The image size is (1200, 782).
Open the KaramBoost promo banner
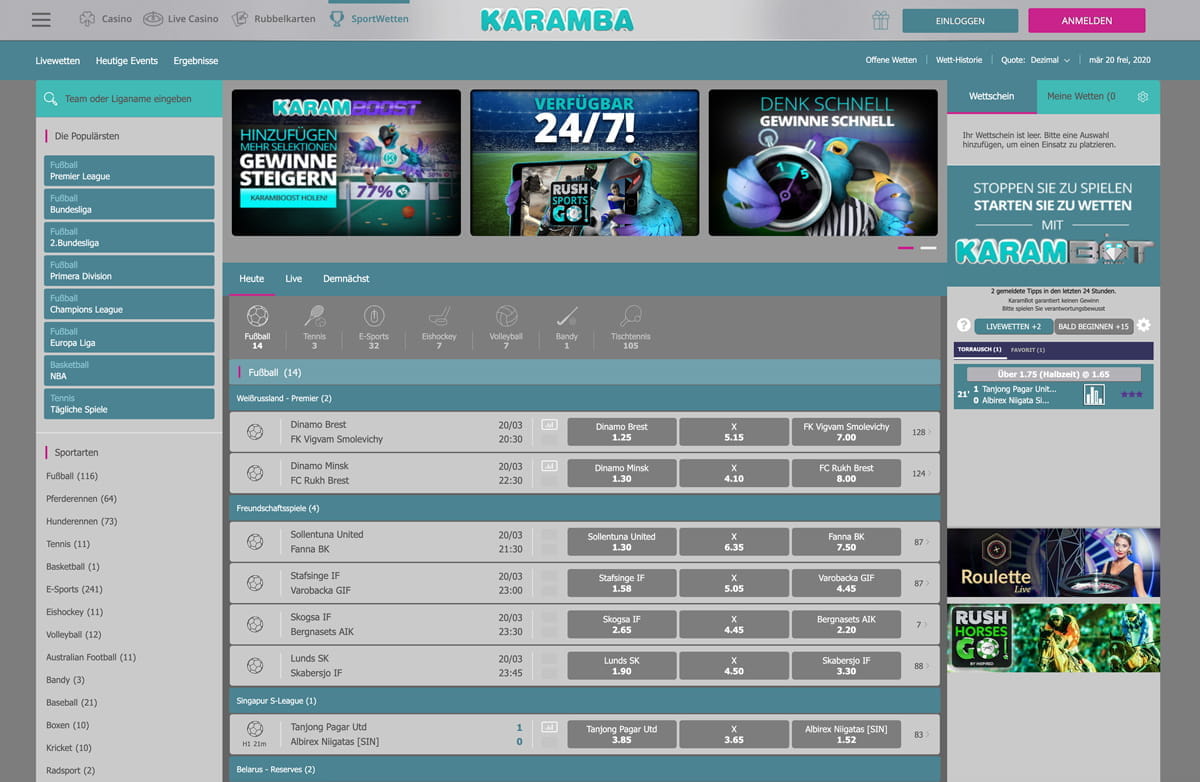point(346,163)
